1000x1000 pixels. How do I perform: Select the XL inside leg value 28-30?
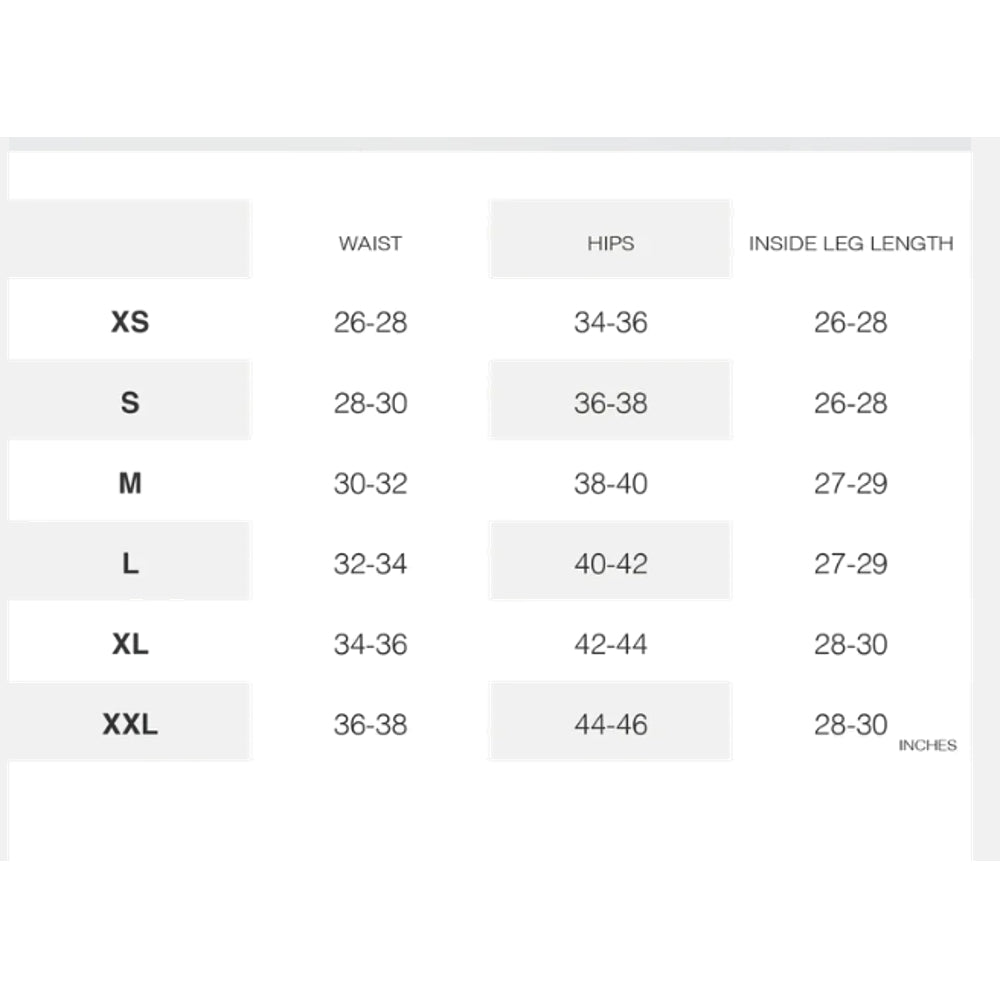click(850, 644)
